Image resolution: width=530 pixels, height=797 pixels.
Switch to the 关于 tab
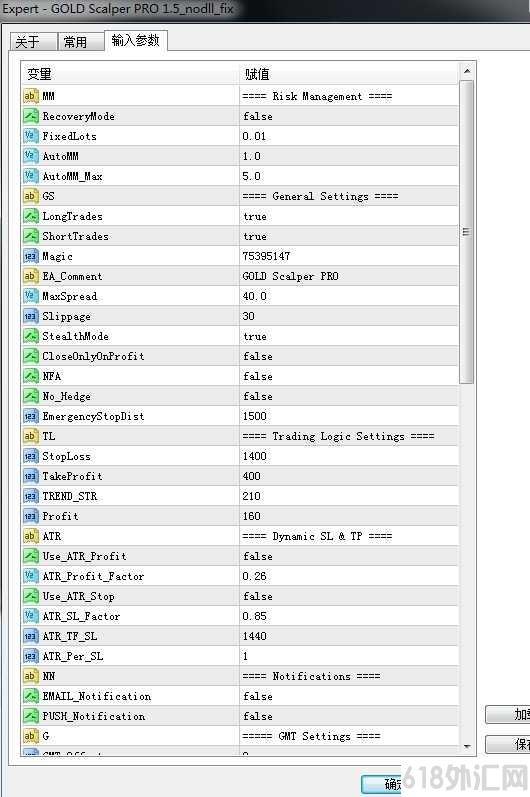tap(33, 42)
